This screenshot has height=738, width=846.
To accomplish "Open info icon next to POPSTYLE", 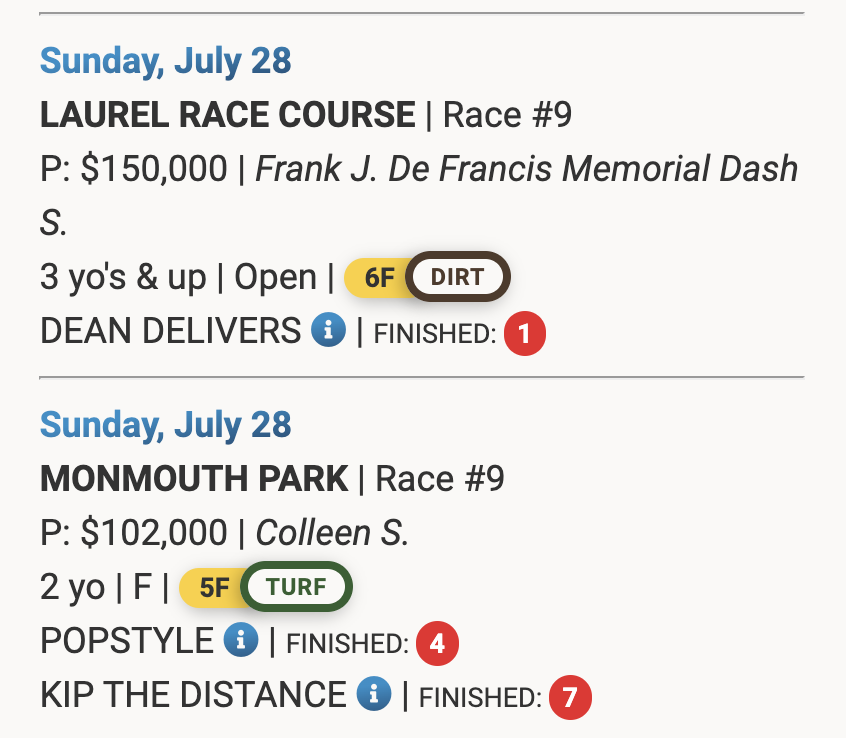I will point(241,640).
